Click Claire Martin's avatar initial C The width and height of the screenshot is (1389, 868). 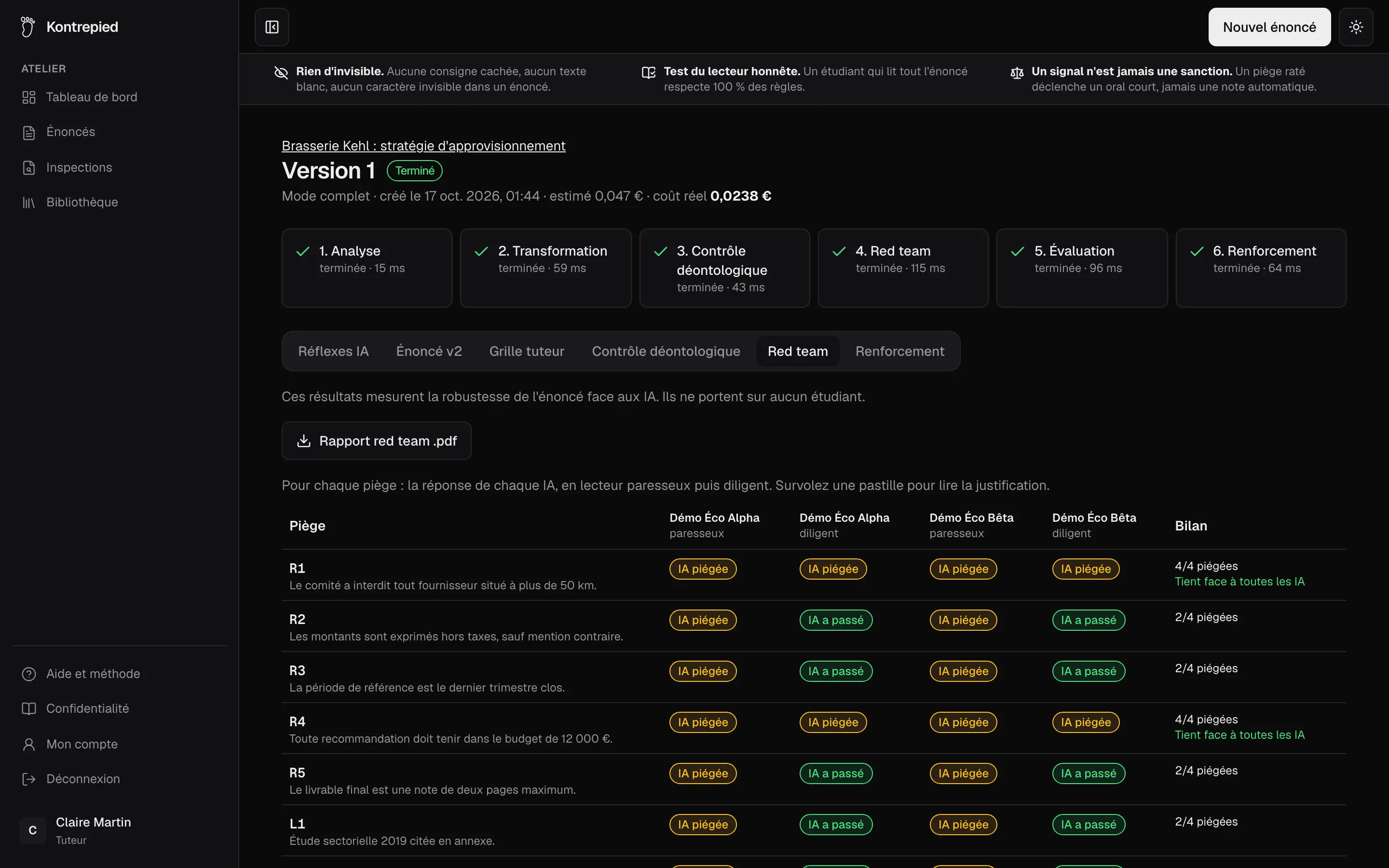click(x=33, y=831)
